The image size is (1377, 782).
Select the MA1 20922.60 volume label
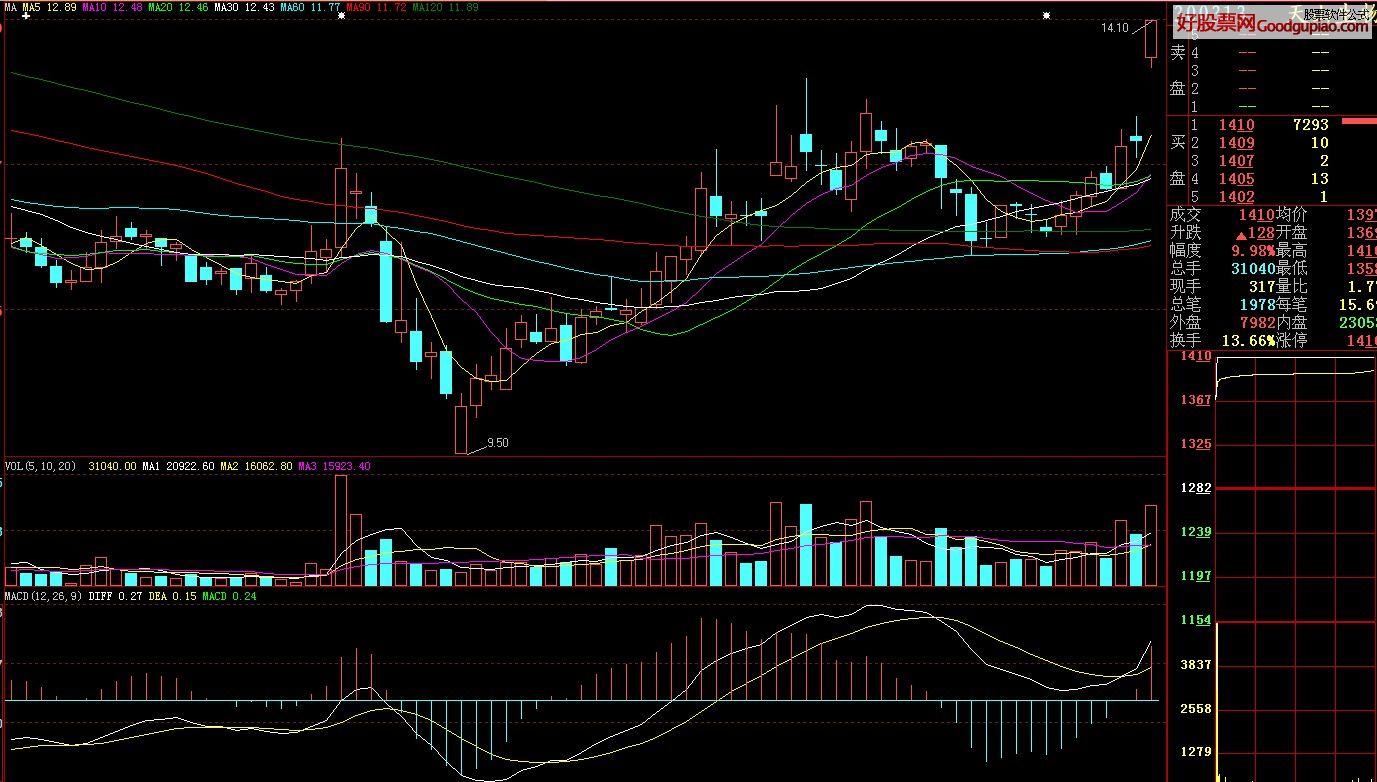point(179,466)
